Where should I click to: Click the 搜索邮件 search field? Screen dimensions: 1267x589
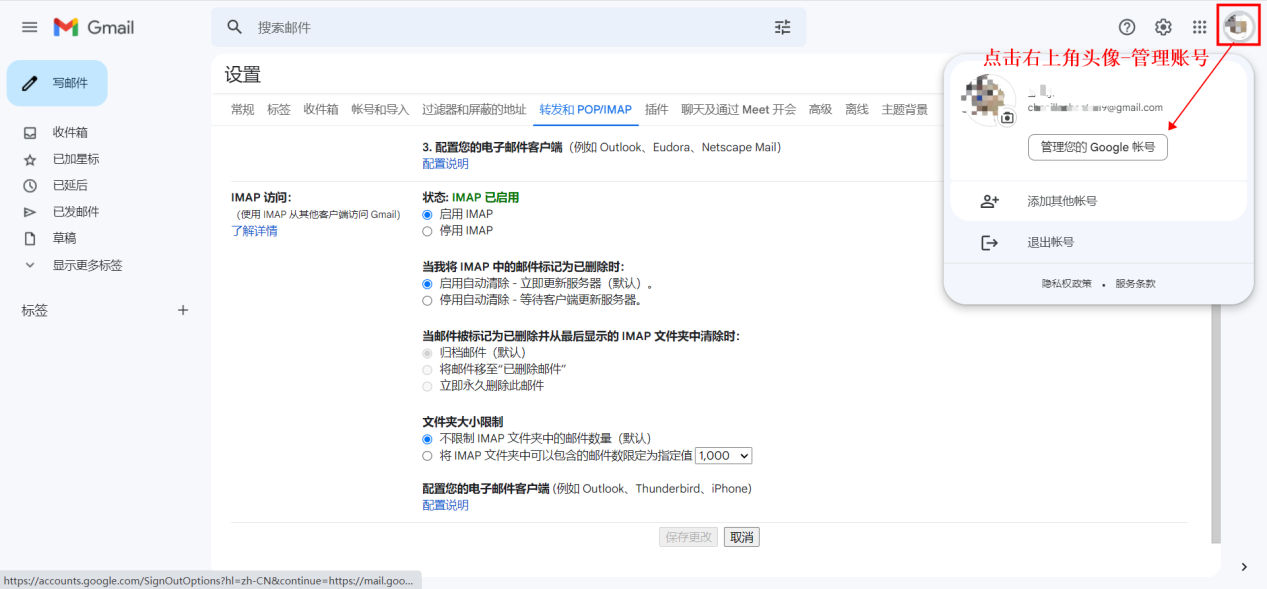click(x=508, y=27)
